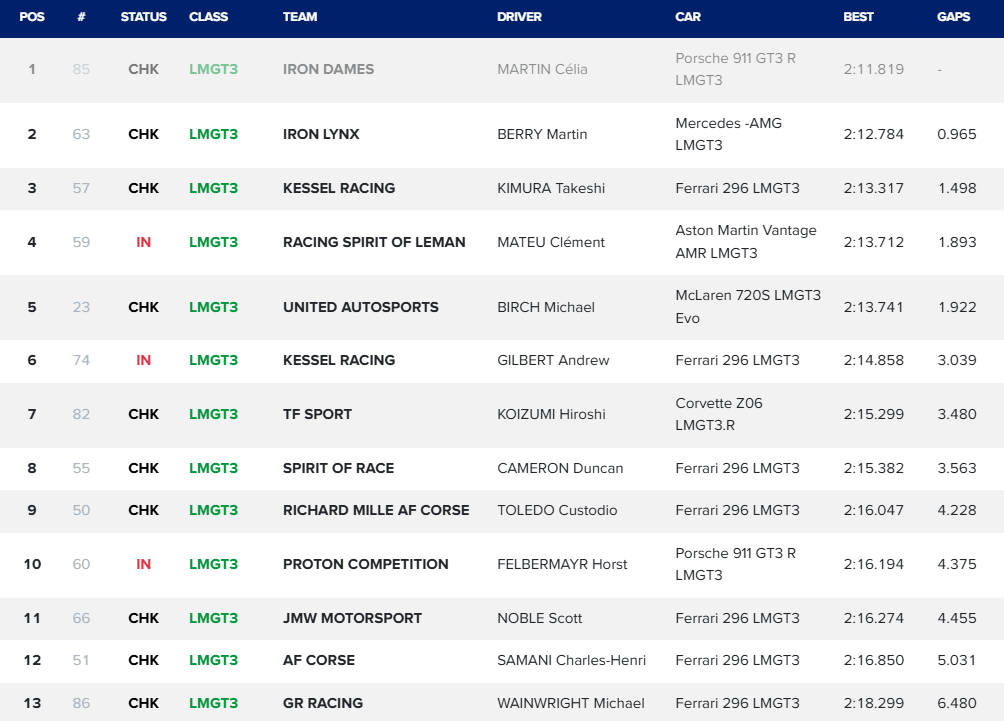
Task: Click car number 85
Action: click(81, 69)
